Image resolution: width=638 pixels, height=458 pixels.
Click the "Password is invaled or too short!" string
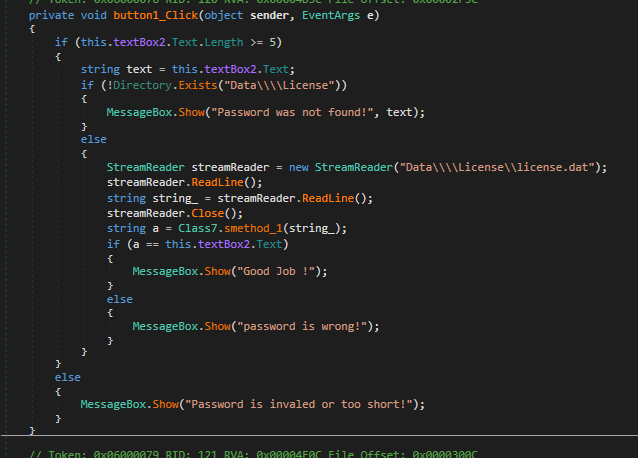(x=307, y=404)
